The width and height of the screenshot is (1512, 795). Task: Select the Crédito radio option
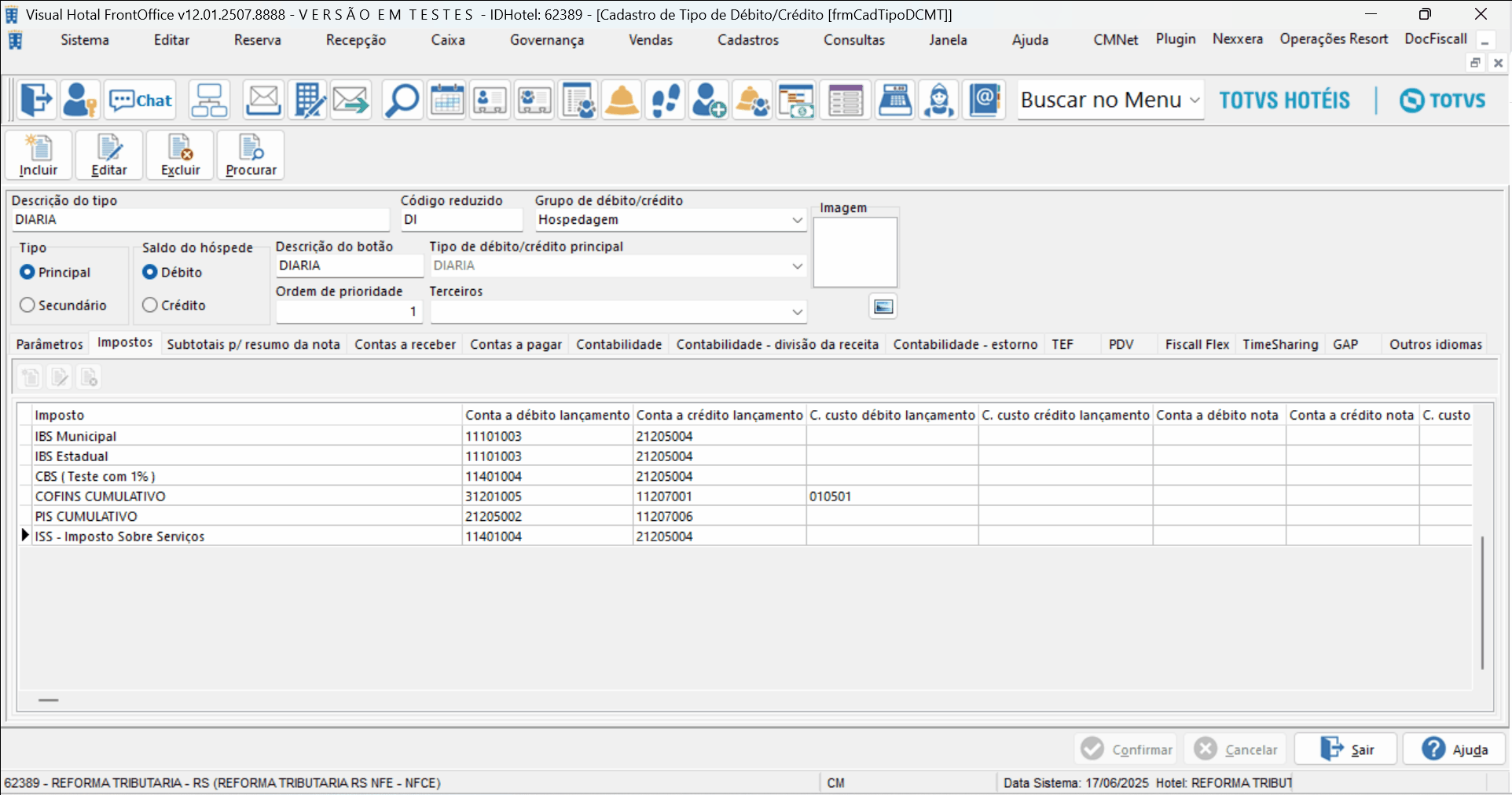150,305
